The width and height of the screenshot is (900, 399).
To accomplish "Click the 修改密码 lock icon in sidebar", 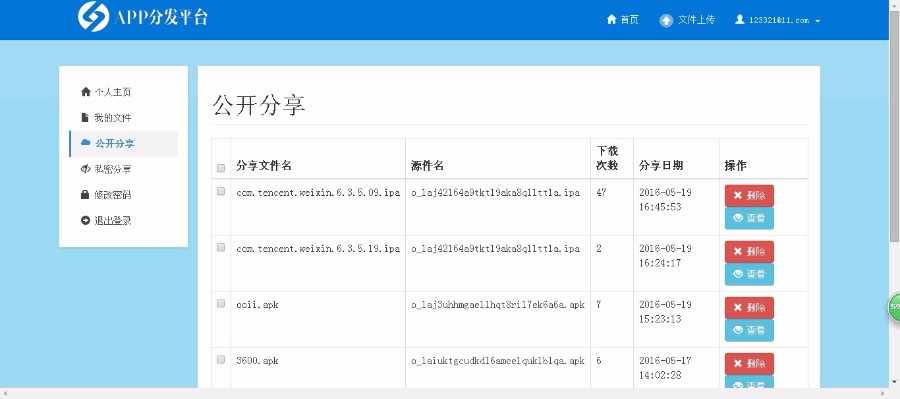I will [86, 195].
